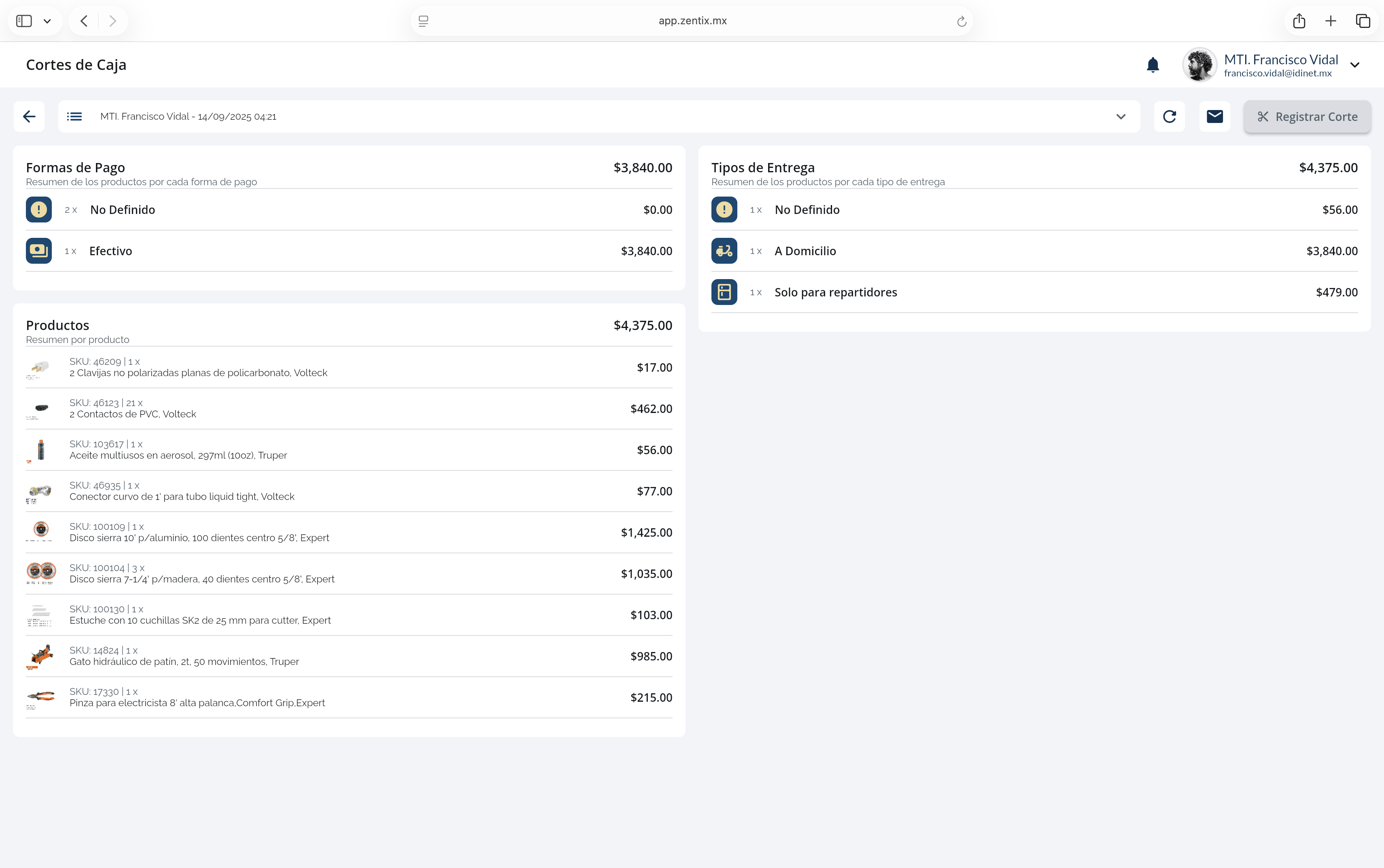
Task: Click the list icon beside cashier name
Action: coord(74,116)
